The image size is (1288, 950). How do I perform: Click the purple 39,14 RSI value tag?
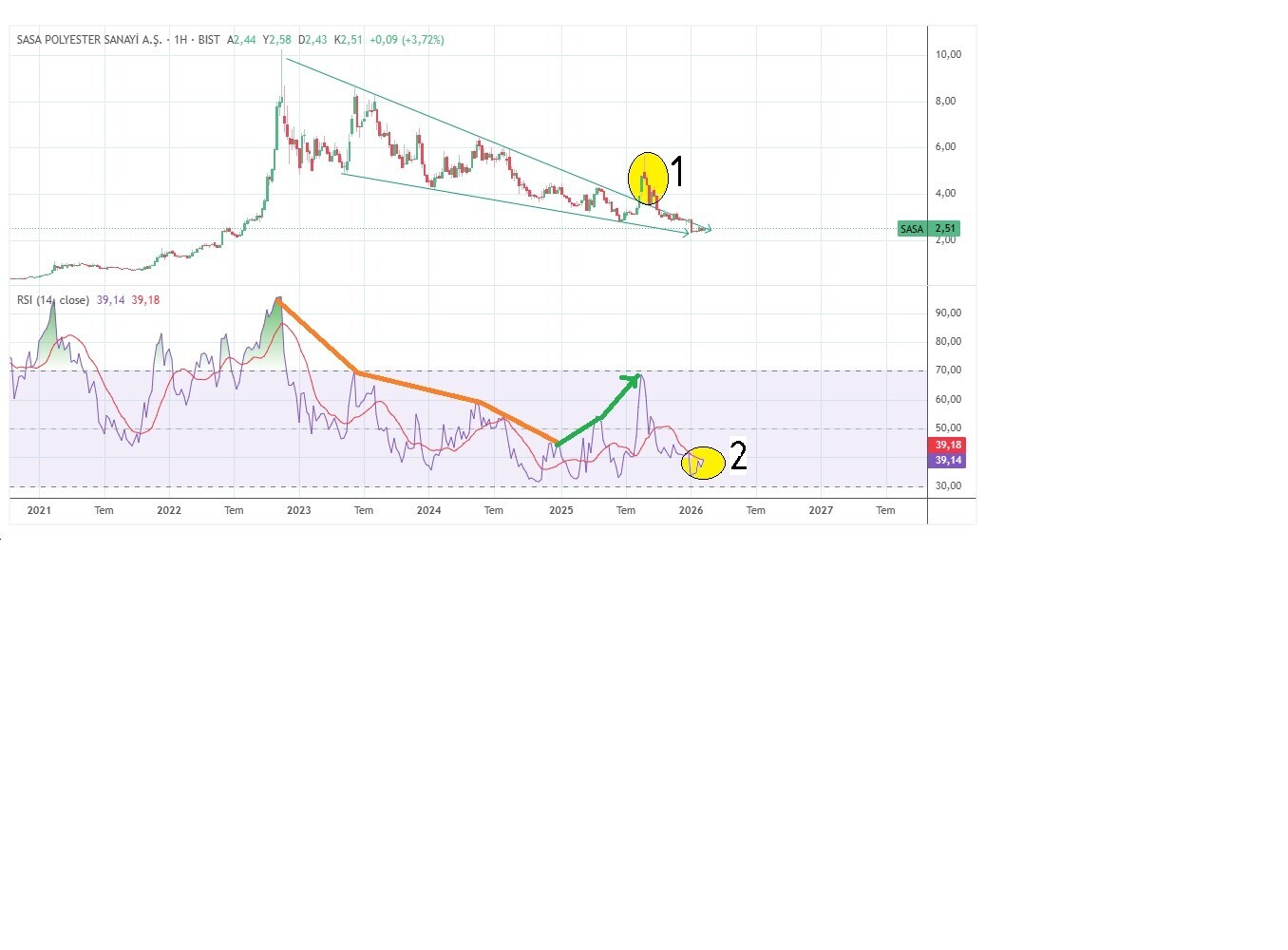[x=948, y=461]
